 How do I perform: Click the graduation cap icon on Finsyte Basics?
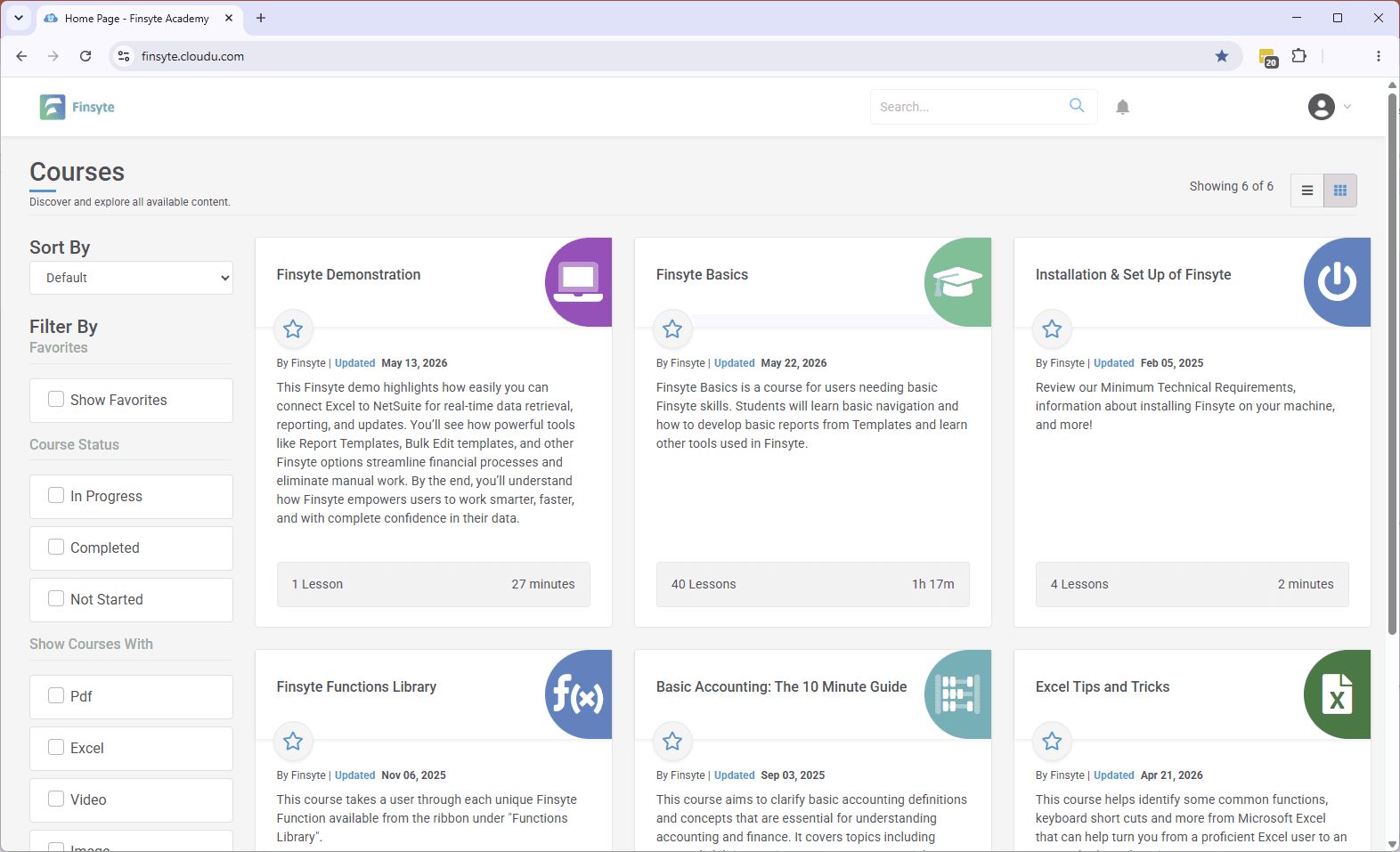coord(957,282)
